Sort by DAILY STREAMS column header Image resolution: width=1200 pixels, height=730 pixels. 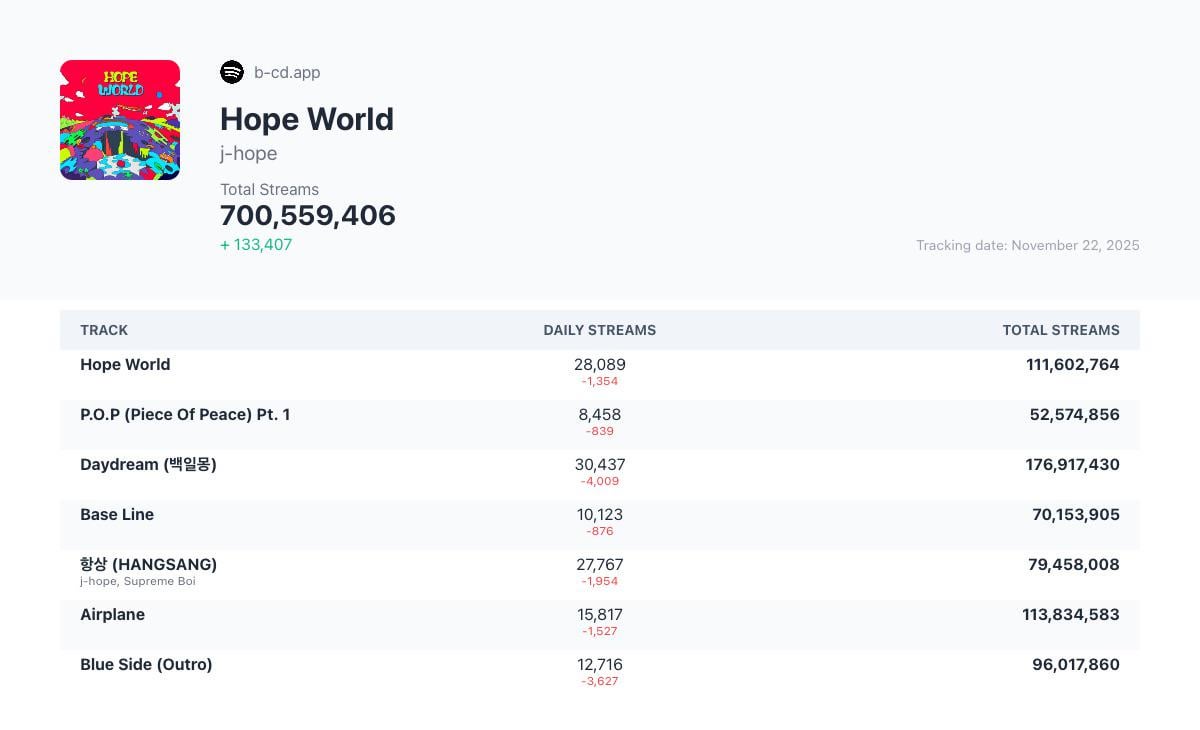599,330
